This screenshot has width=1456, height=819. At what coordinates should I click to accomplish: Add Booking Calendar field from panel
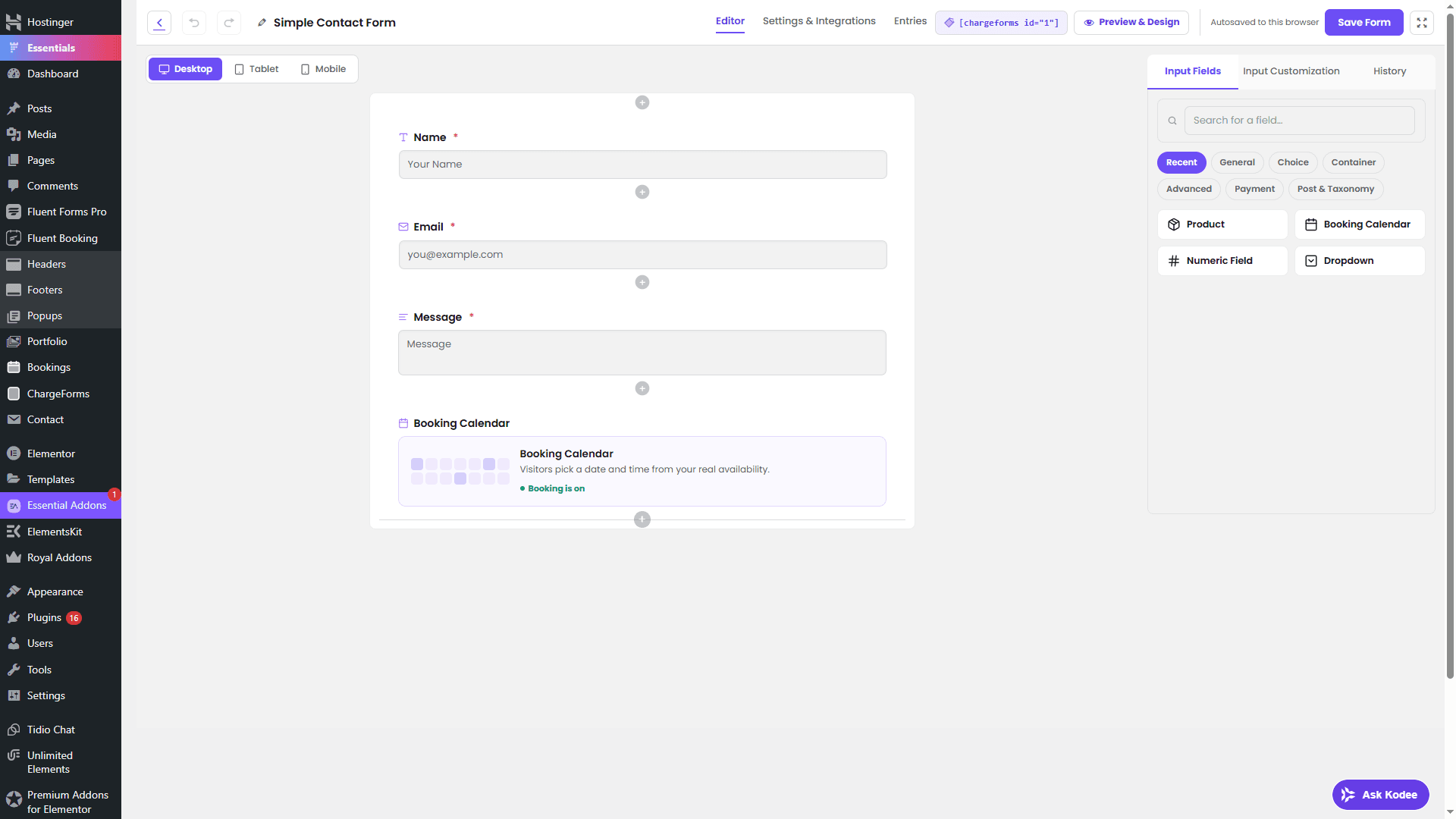coord(1360,224)
